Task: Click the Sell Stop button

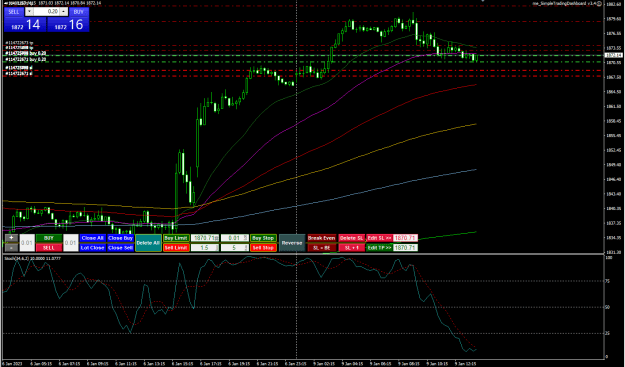Action: point(263,247)
